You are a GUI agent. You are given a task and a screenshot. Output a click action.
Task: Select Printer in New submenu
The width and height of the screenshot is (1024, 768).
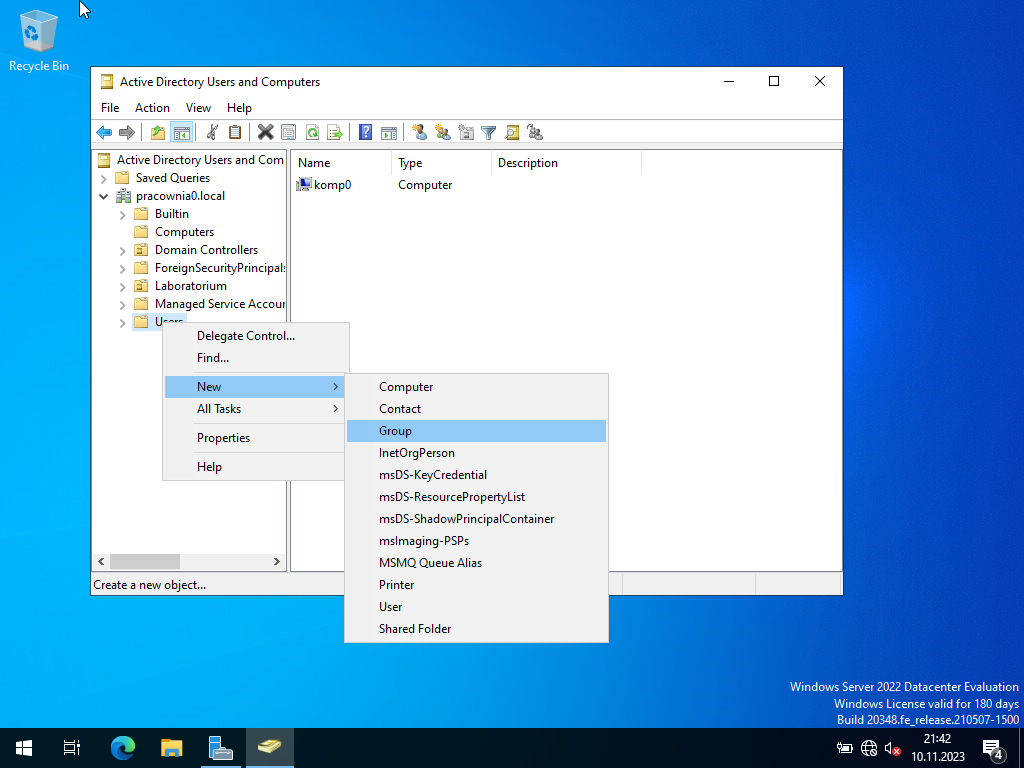[476, 584]
